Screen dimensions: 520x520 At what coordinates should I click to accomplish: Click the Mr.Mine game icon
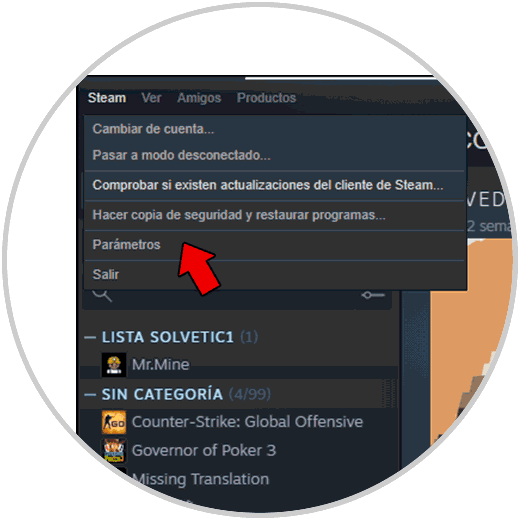[x=114, y=365]
